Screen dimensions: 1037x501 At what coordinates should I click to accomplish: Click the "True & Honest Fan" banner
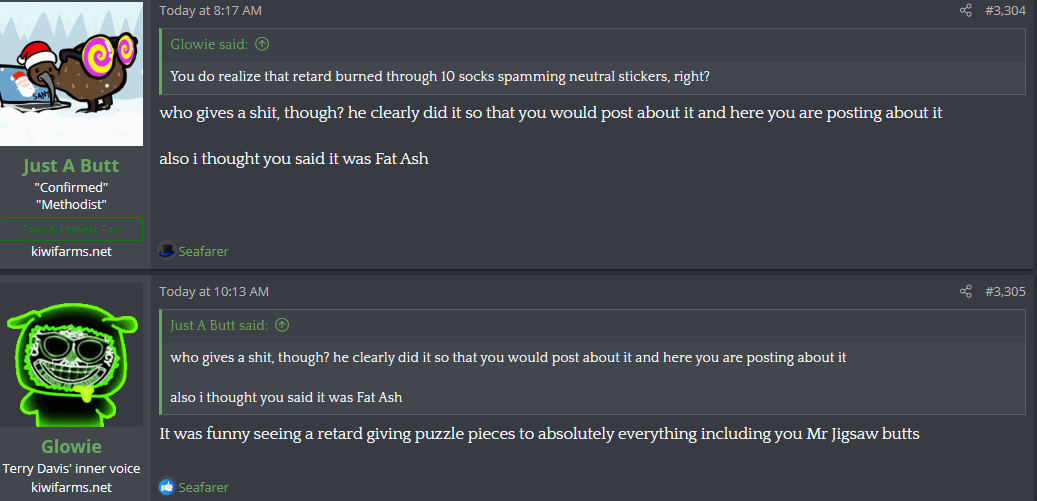click(71, 229)
